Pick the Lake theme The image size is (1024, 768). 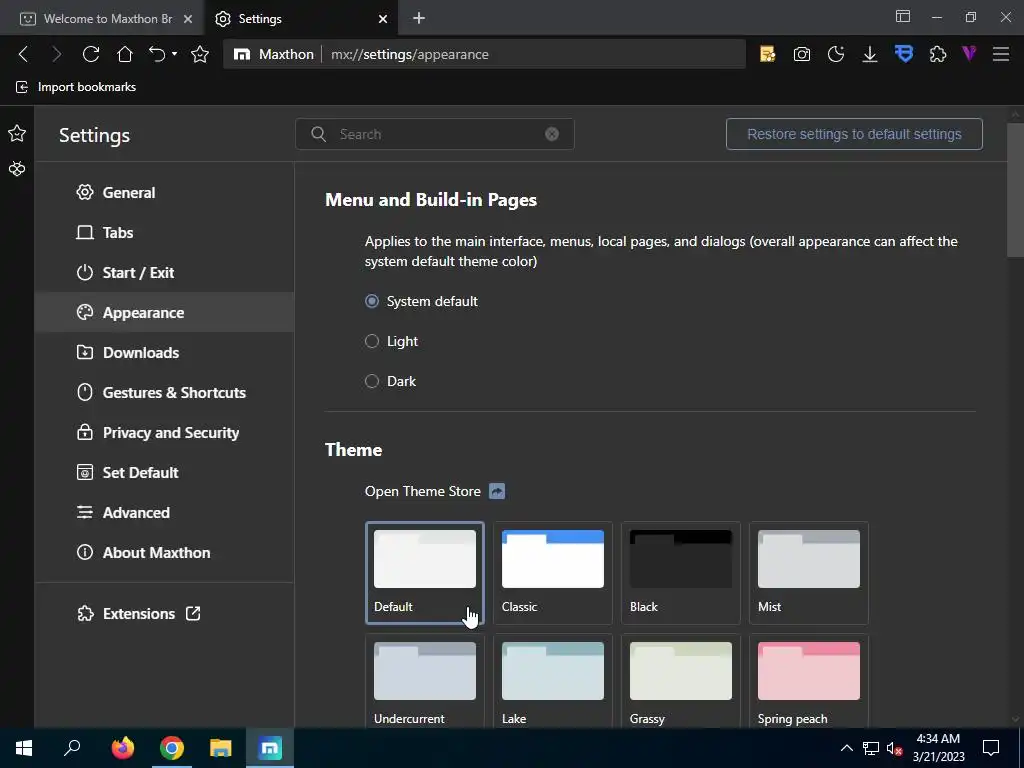click(552, 681)
